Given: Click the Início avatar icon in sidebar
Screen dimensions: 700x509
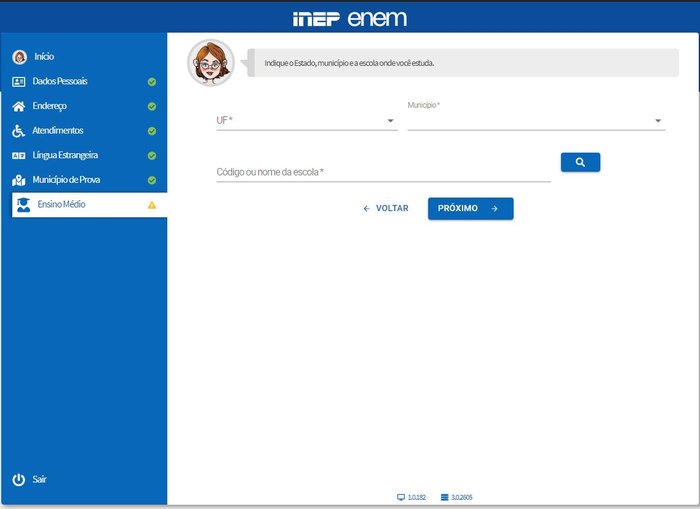Looking at the screenshot, I should 19,57.
